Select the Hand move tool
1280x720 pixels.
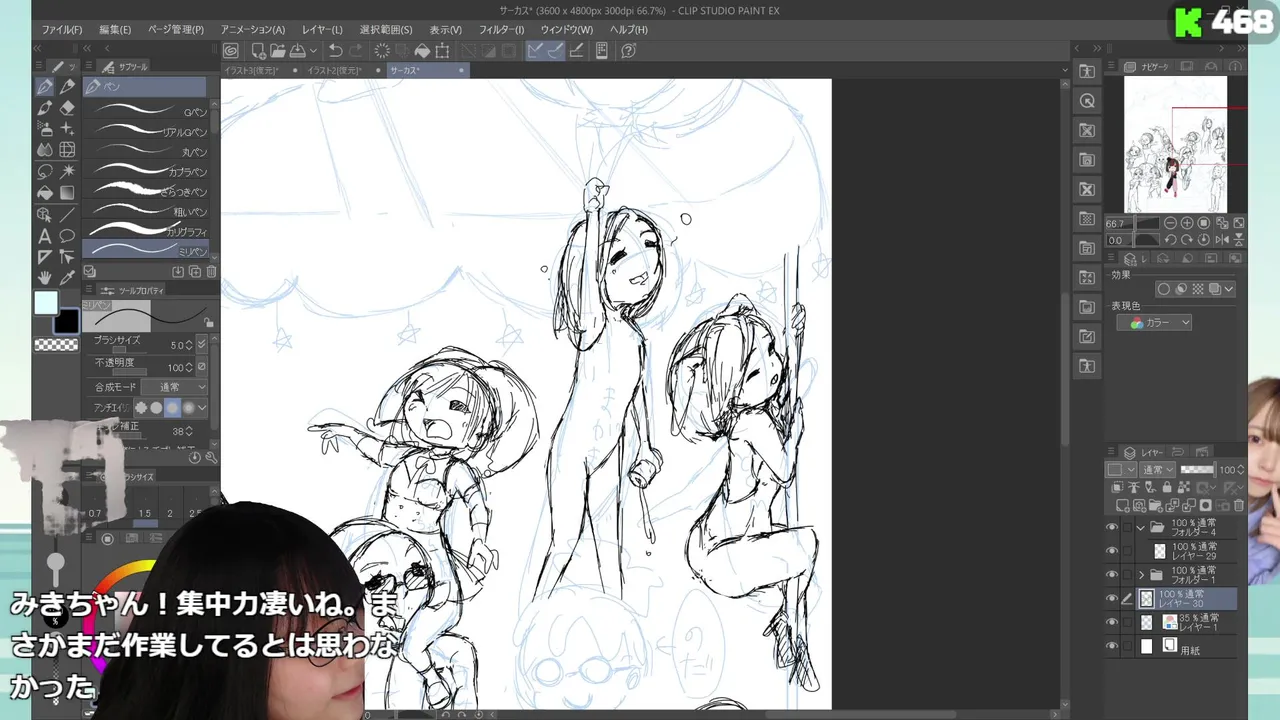pyautogui.click(x=45, y=278)
